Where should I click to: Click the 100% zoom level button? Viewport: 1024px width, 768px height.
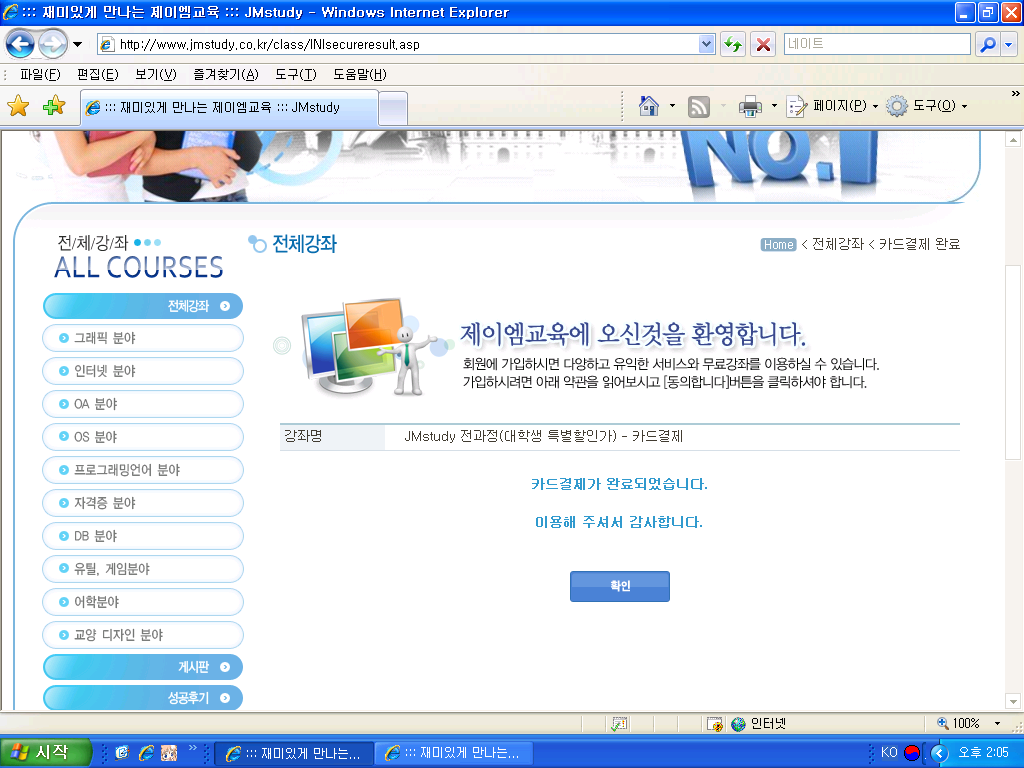959,724
